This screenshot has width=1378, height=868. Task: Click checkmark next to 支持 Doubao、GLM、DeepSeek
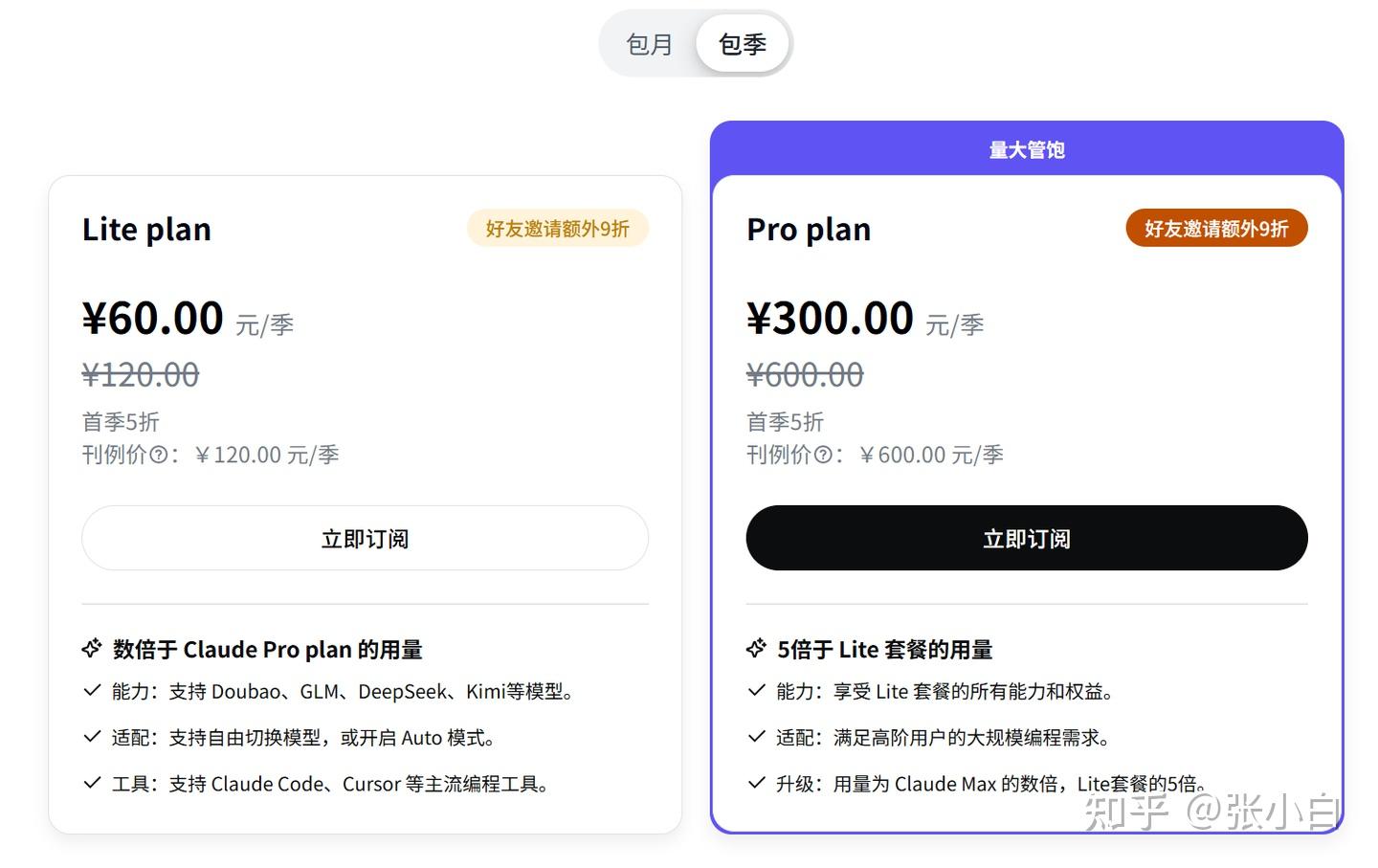click(92, 690)
